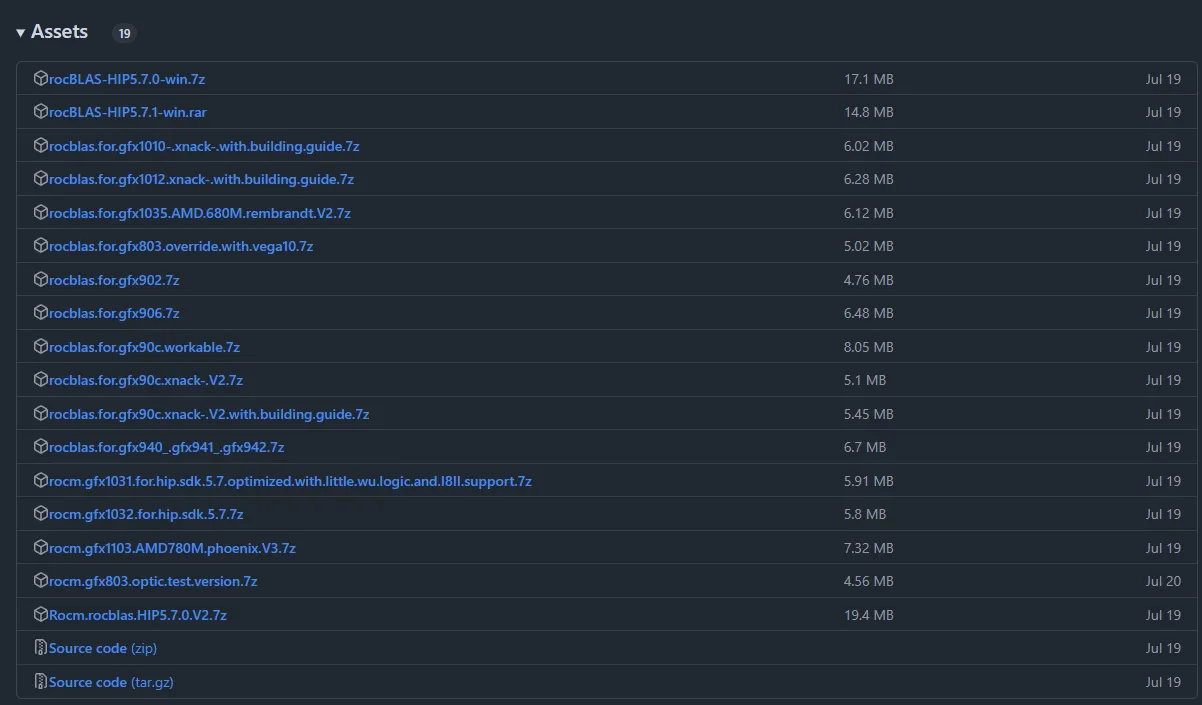
Task: Click package icon beside rocBLAS-HIP5.7.1-win.rar
Action: (x=41, y=111)
